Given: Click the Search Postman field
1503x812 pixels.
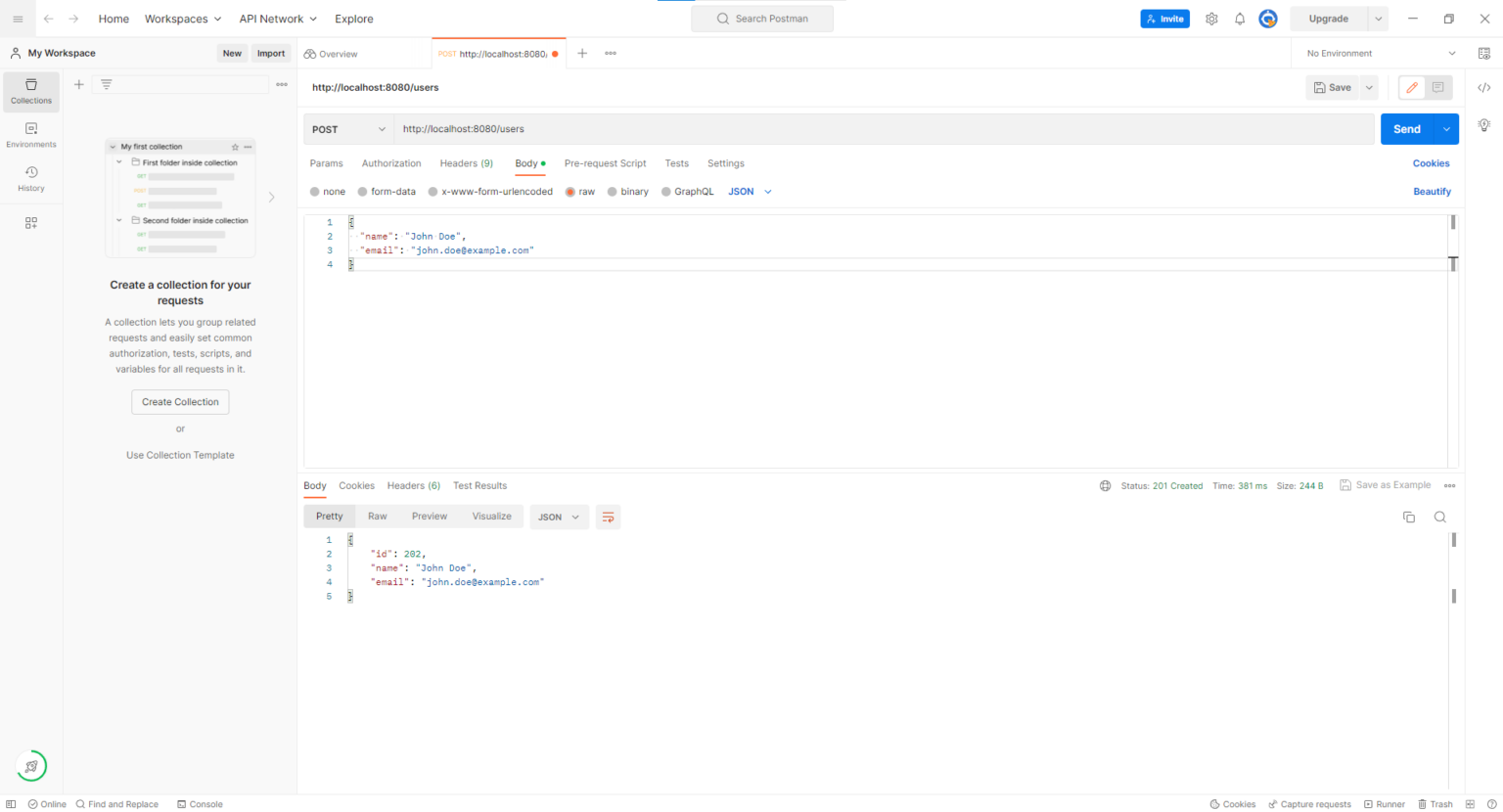Looking at the screenshot, I should pyautogui.click(x=762, y=18).
